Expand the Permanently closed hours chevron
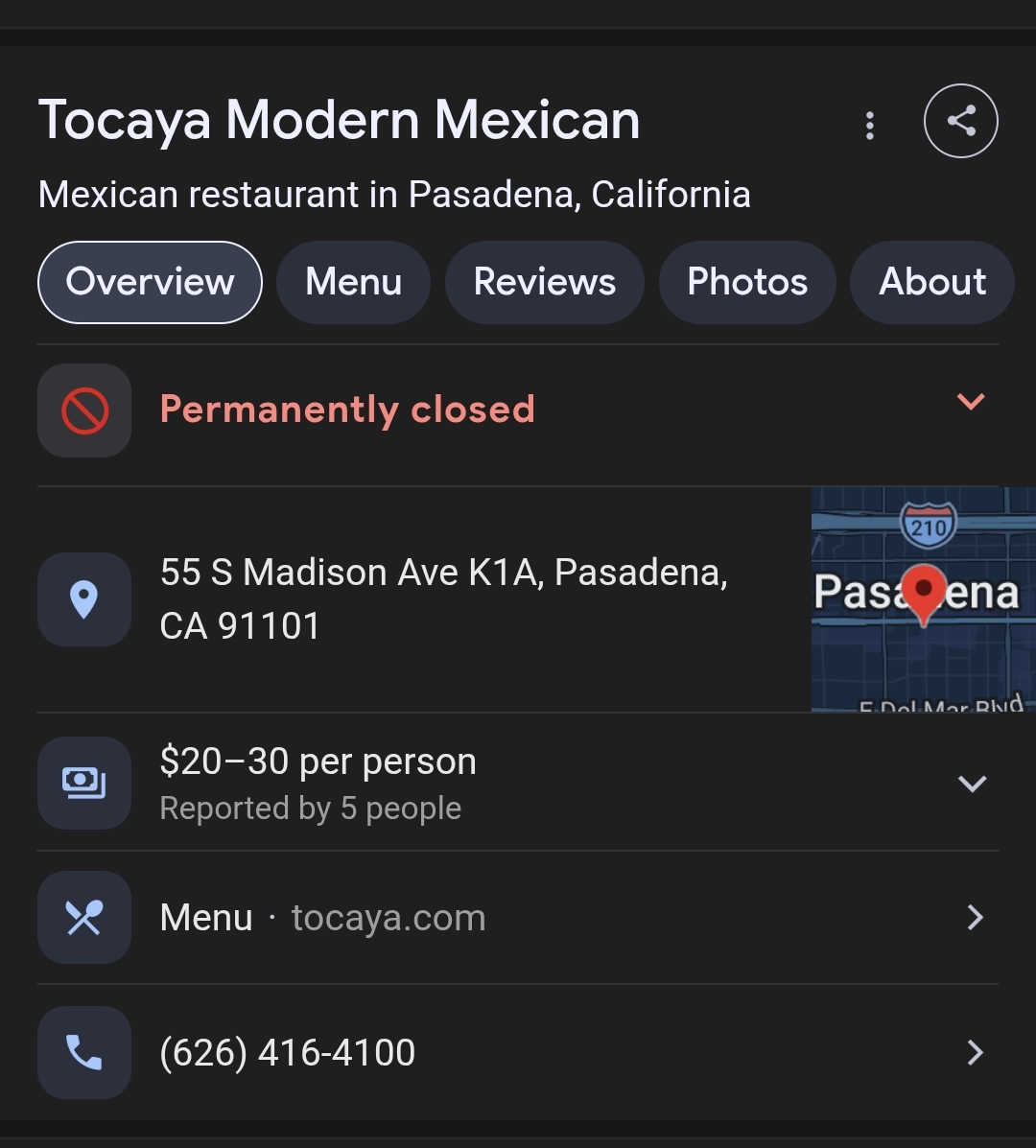This screenshot has height=1148, width=1036. click(971, 402)
